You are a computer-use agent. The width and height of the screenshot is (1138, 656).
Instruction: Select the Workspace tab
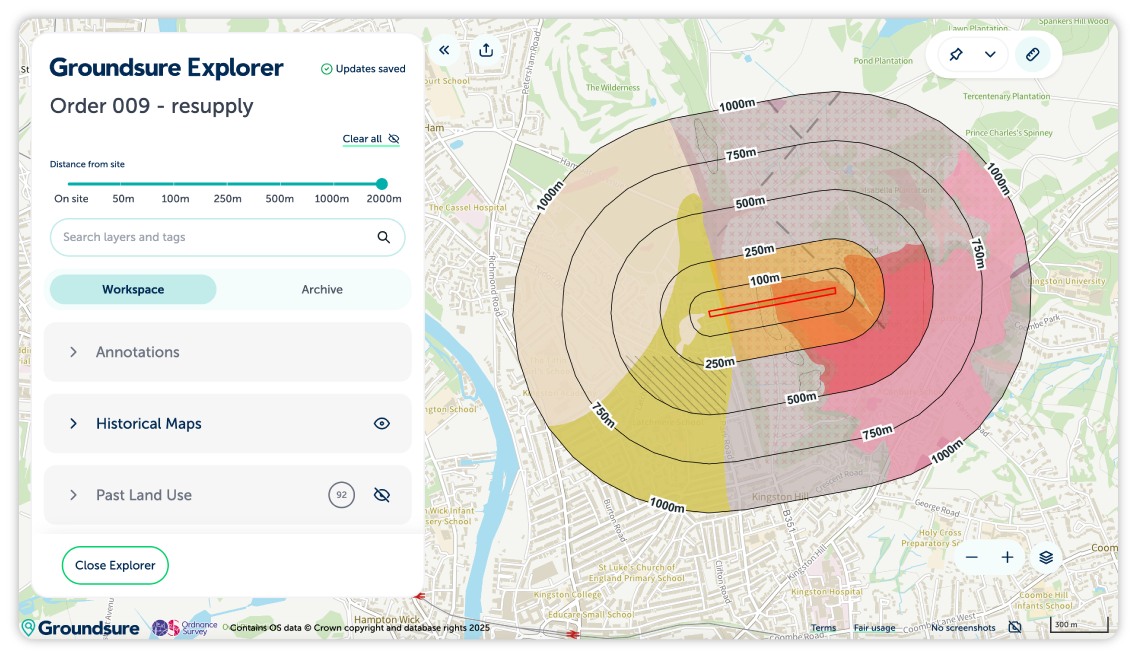(132, 288)
